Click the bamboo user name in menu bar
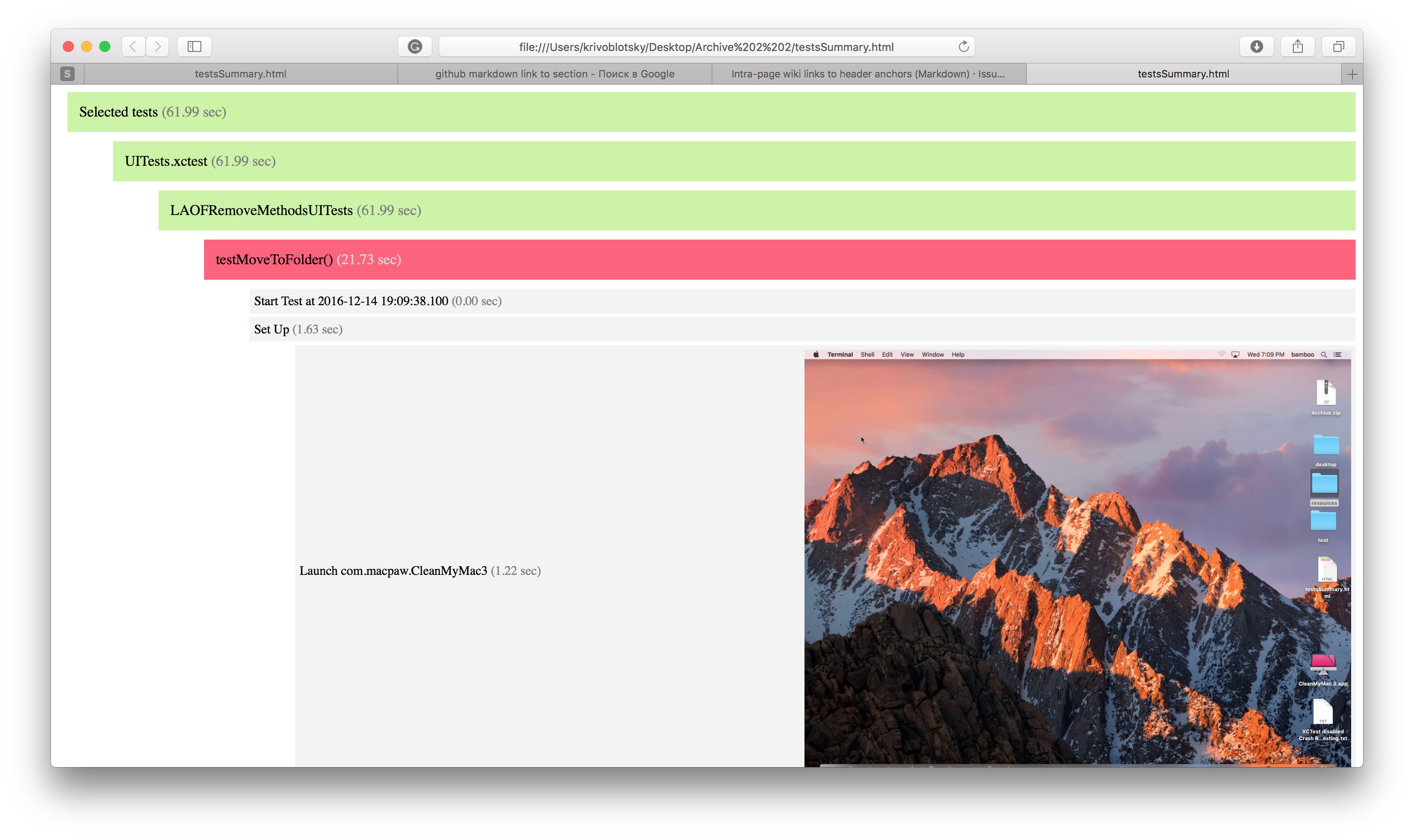The height and width of the screenshot is (840, 1414). [x=1302, y=355]
